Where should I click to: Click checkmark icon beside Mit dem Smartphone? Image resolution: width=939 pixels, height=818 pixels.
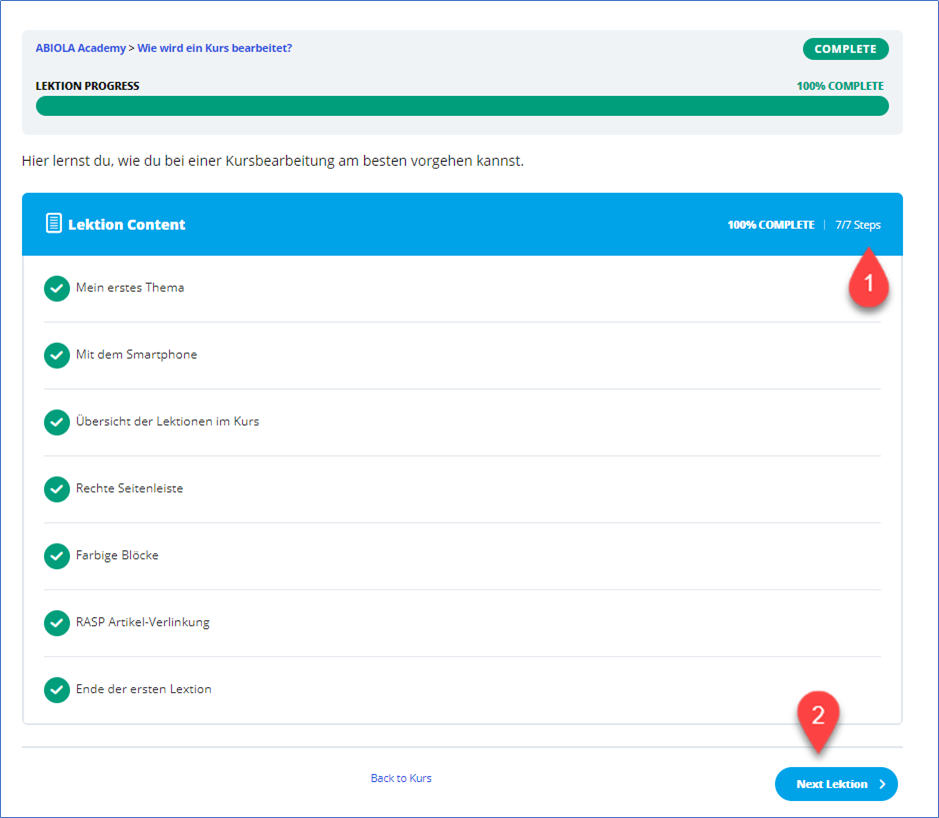[57, 355]
